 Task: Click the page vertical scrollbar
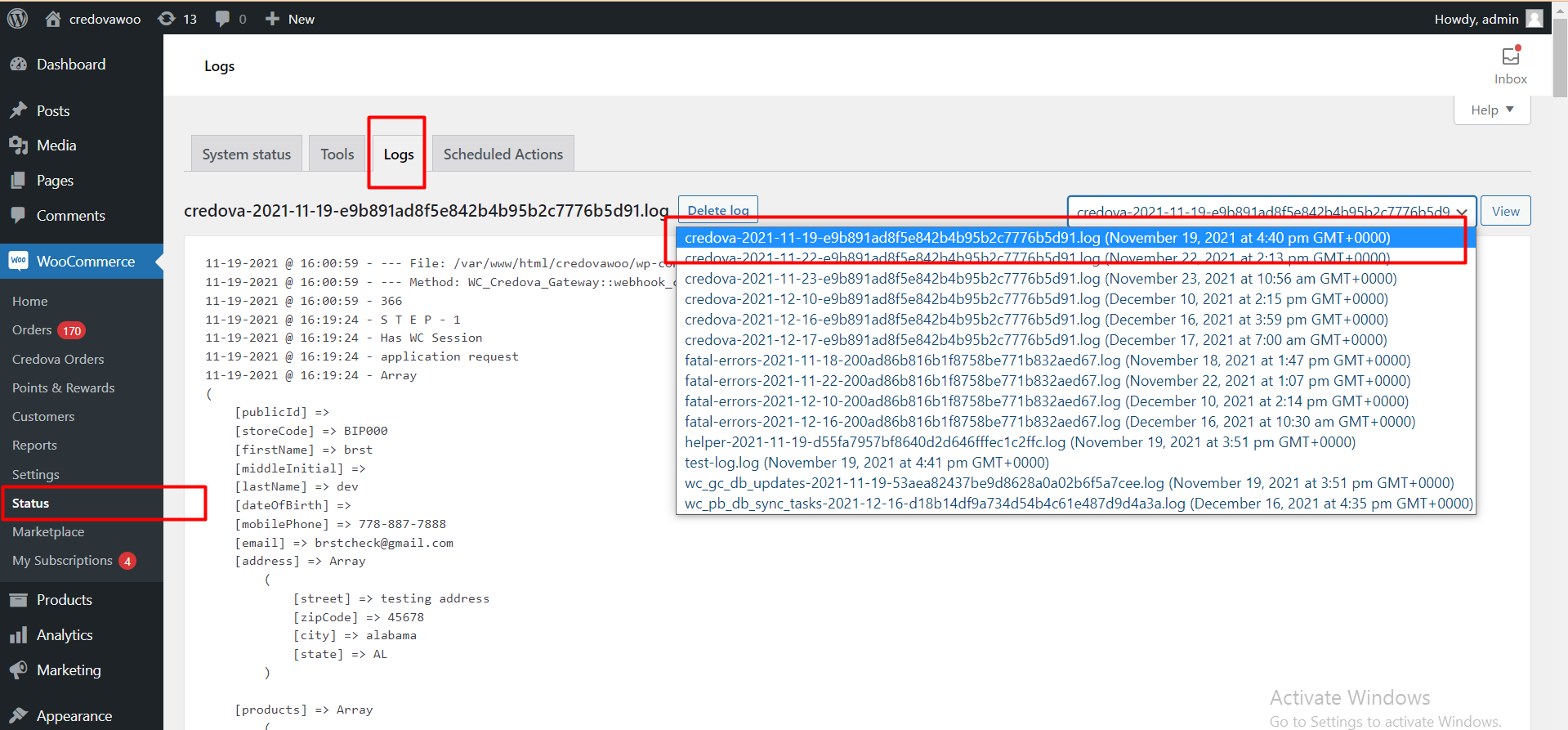click(1560, 57)
